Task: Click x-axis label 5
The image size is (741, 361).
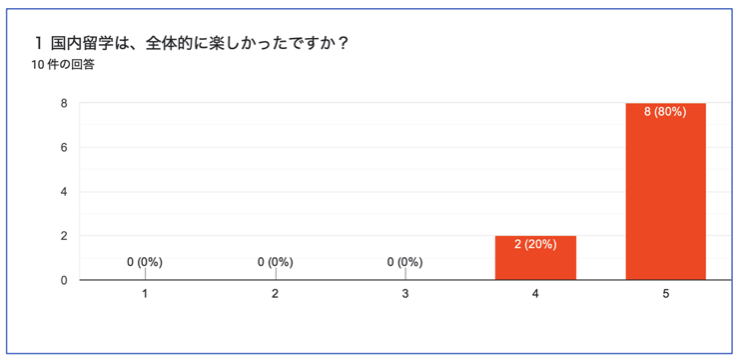Action: 665,294
